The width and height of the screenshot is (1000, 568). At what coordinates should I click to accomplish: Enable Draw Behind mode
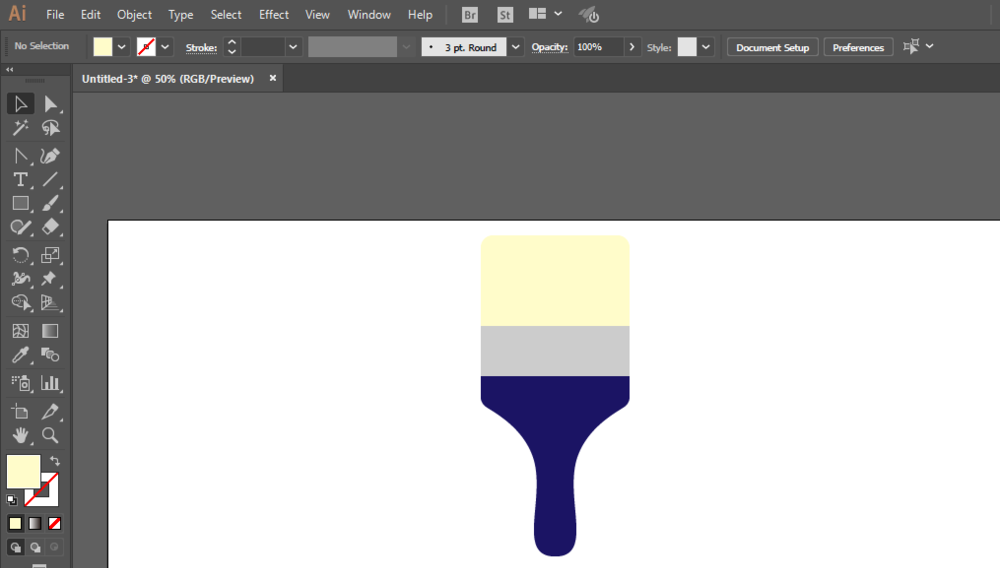click(x=35, y=548)
